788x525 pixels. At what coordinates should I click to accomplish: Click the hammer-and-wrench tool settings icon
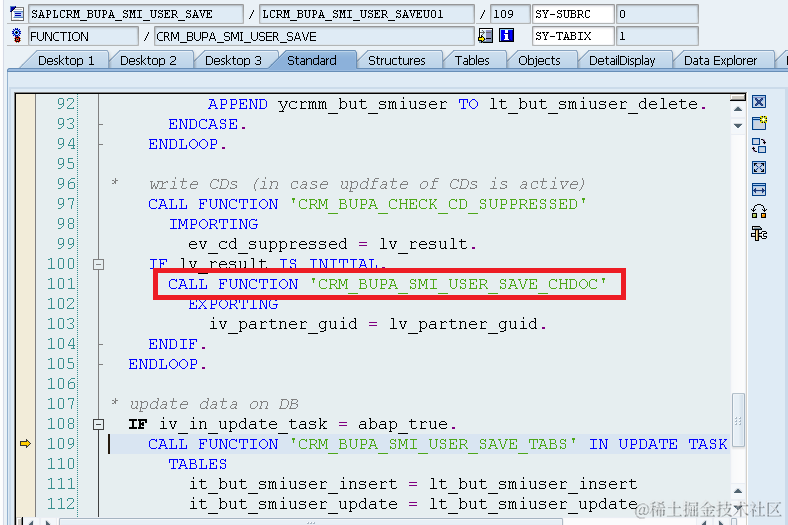pos(759,234)
